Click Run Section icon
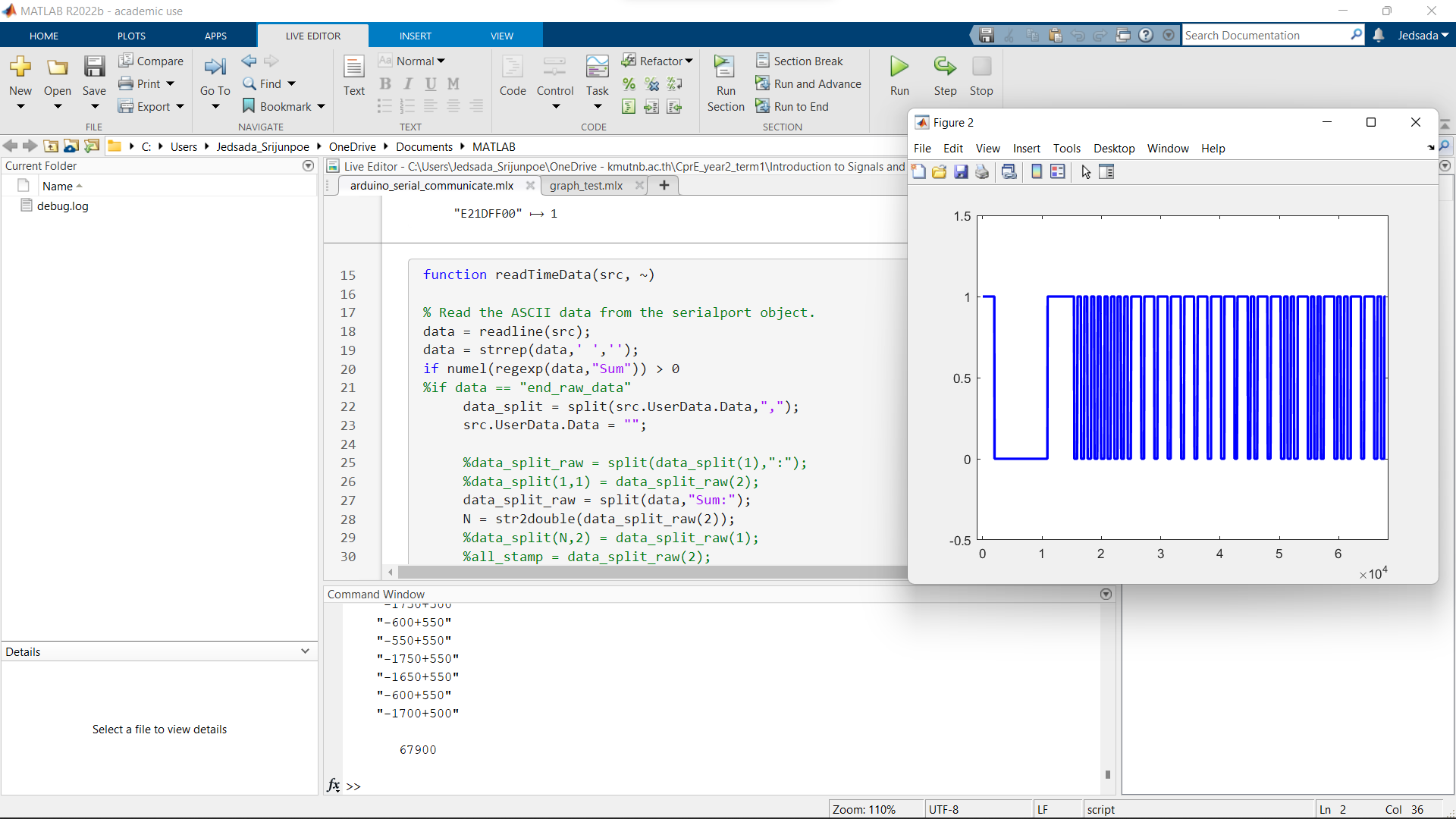Screen dimensions: 1456x819 [725, 67]
